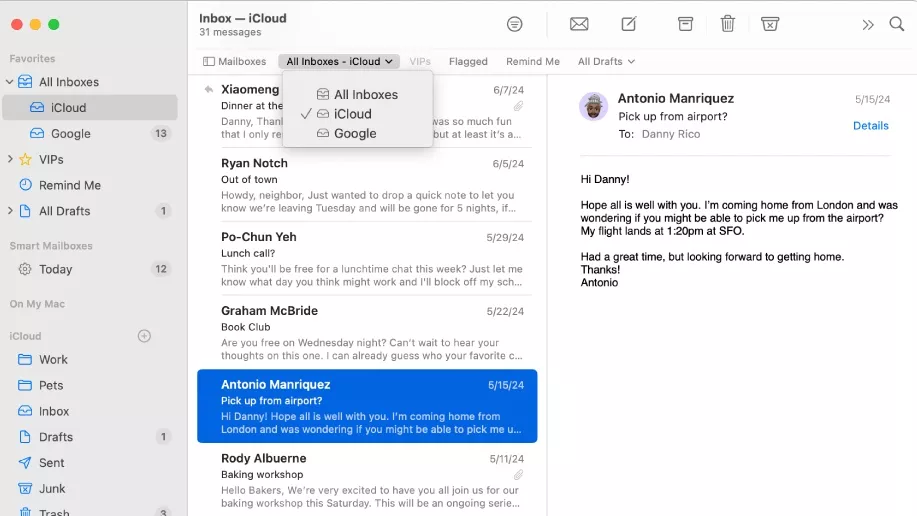The height and width of the screenshot is (516, 917).
Task: Collapse the All Inboxes sidebar group
Action: pos(10,82)
